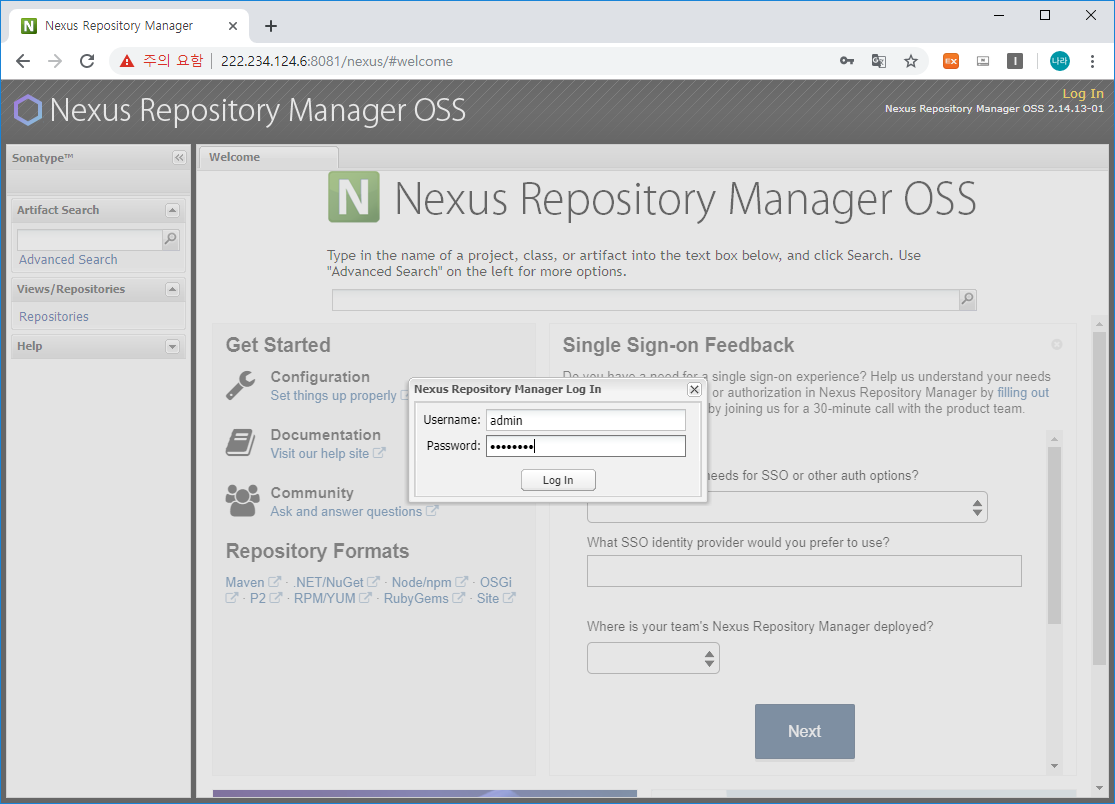Click the orange extension icon

[951, 61]
